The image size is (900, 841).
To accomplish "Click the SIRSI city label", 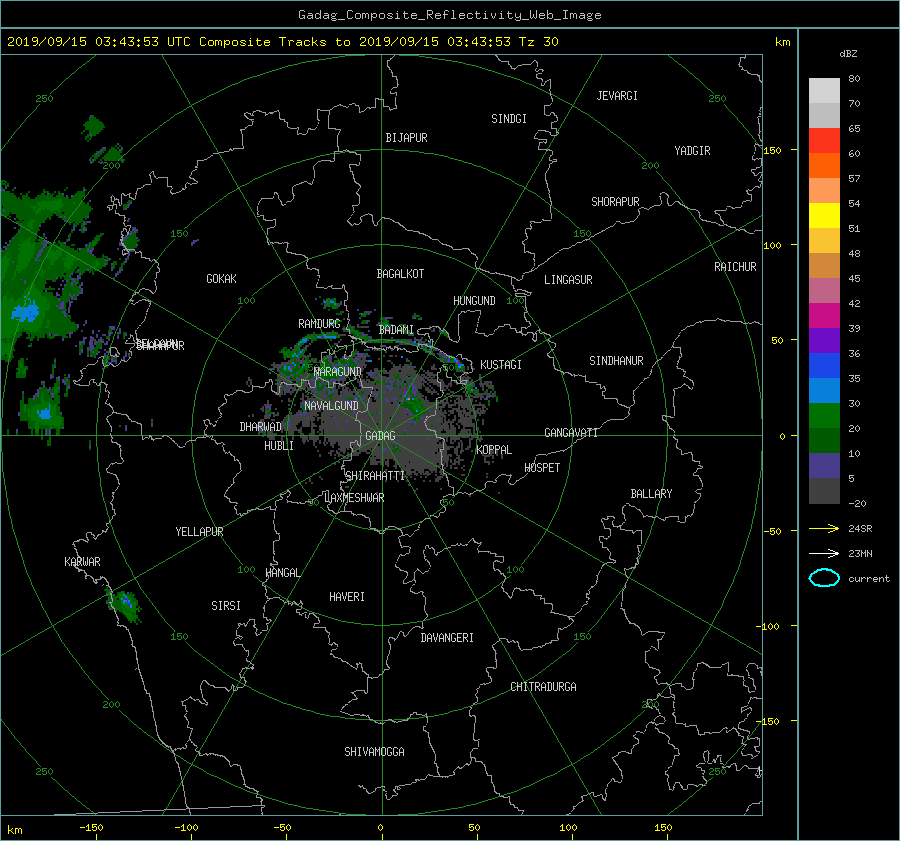I will pyautogui.click(x=226, y=606).
